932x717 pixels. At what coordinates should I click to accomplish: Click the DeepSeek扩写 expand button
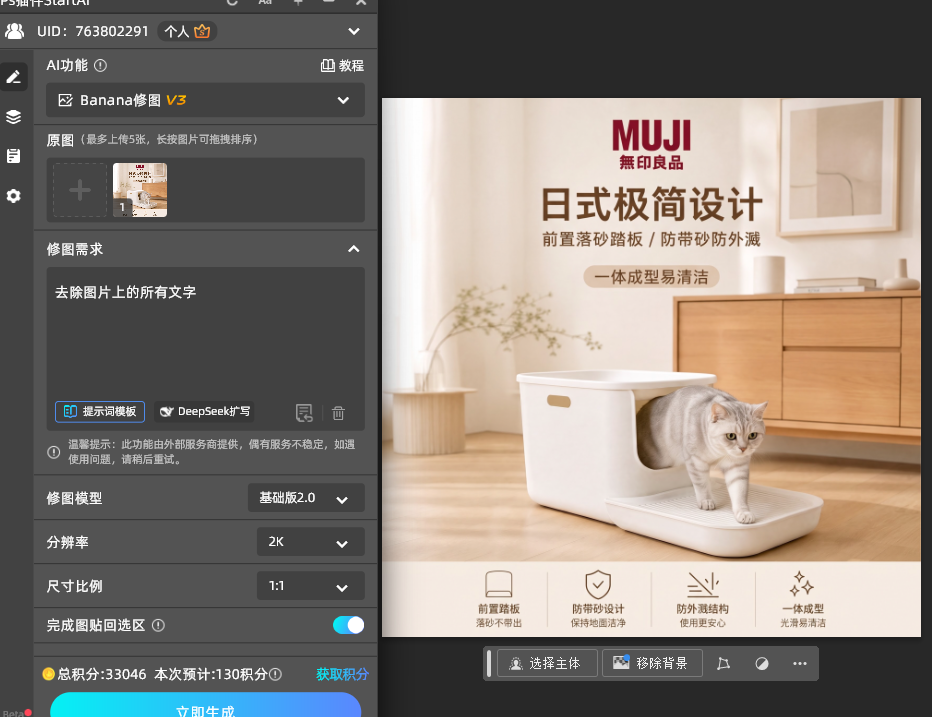click(204, 411)
